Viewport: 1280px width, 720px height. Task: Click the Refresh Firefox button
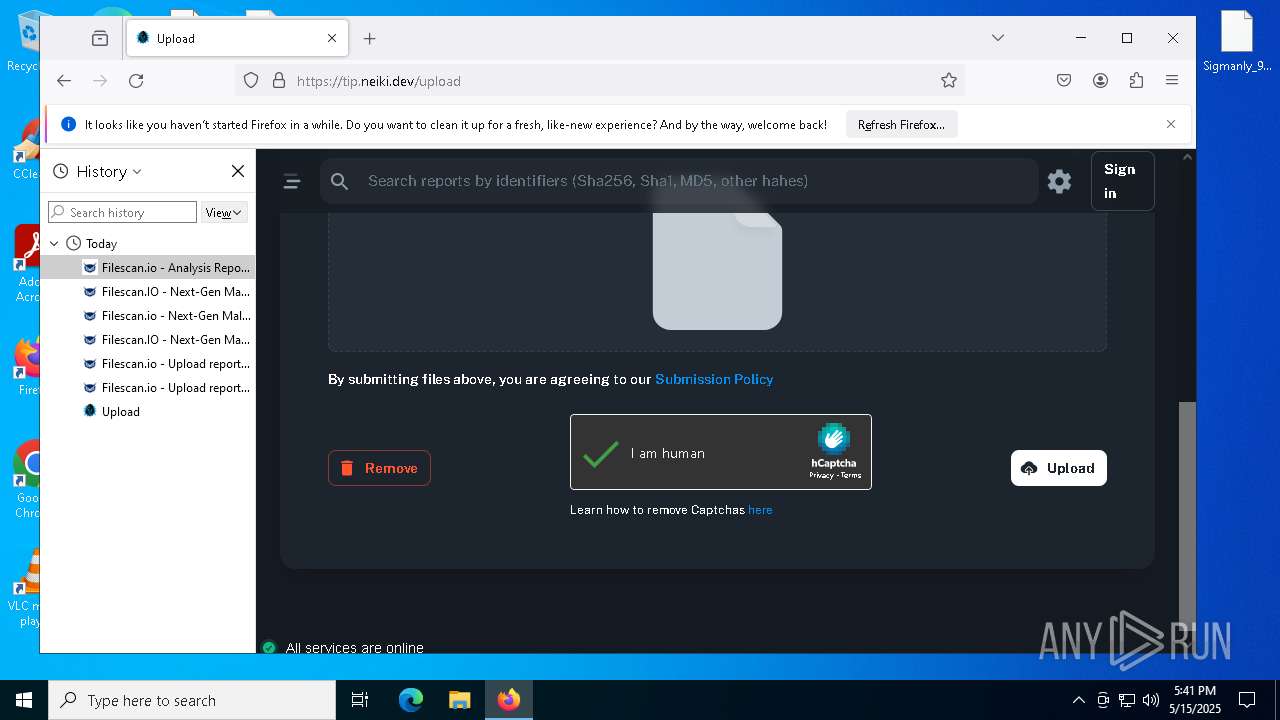(901, 125)
